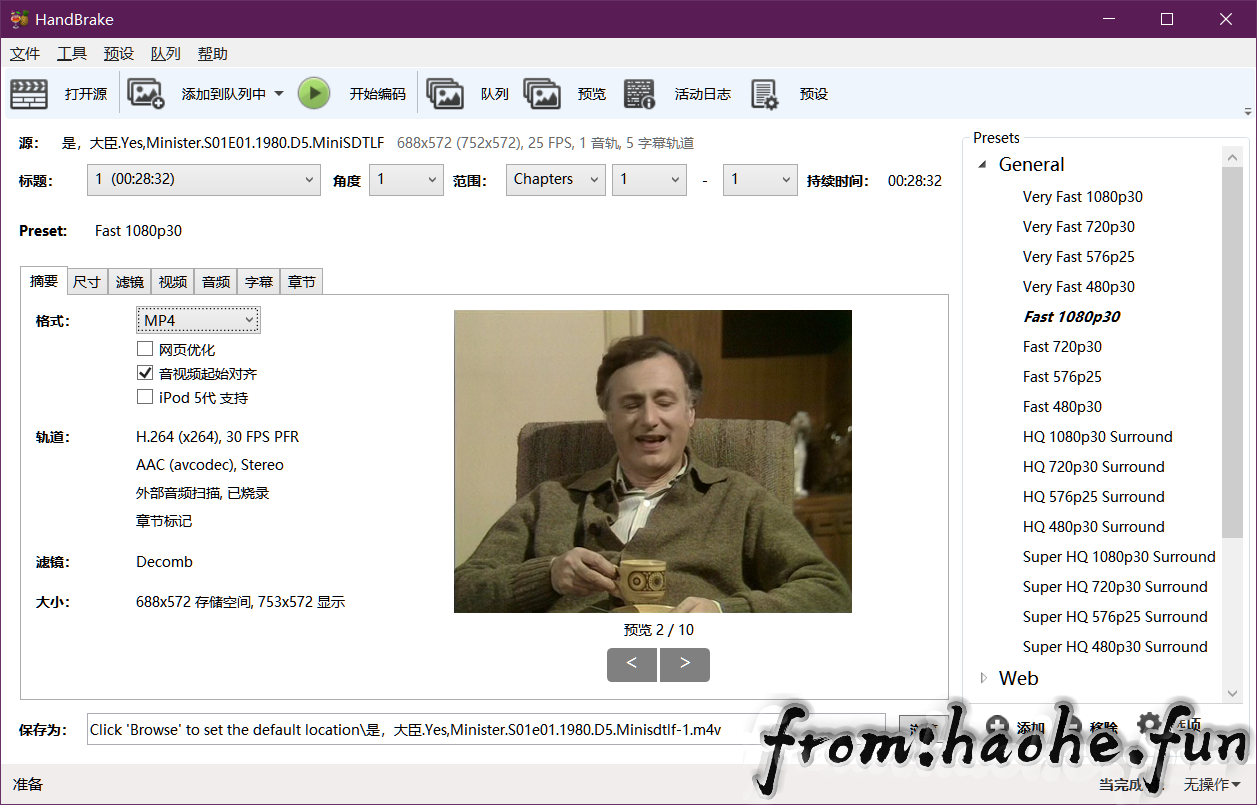The height and width of the screenshot is (805, 1257).
Task: Select the HQ 576p25 Surround preset
Action: coord(1094,497)
